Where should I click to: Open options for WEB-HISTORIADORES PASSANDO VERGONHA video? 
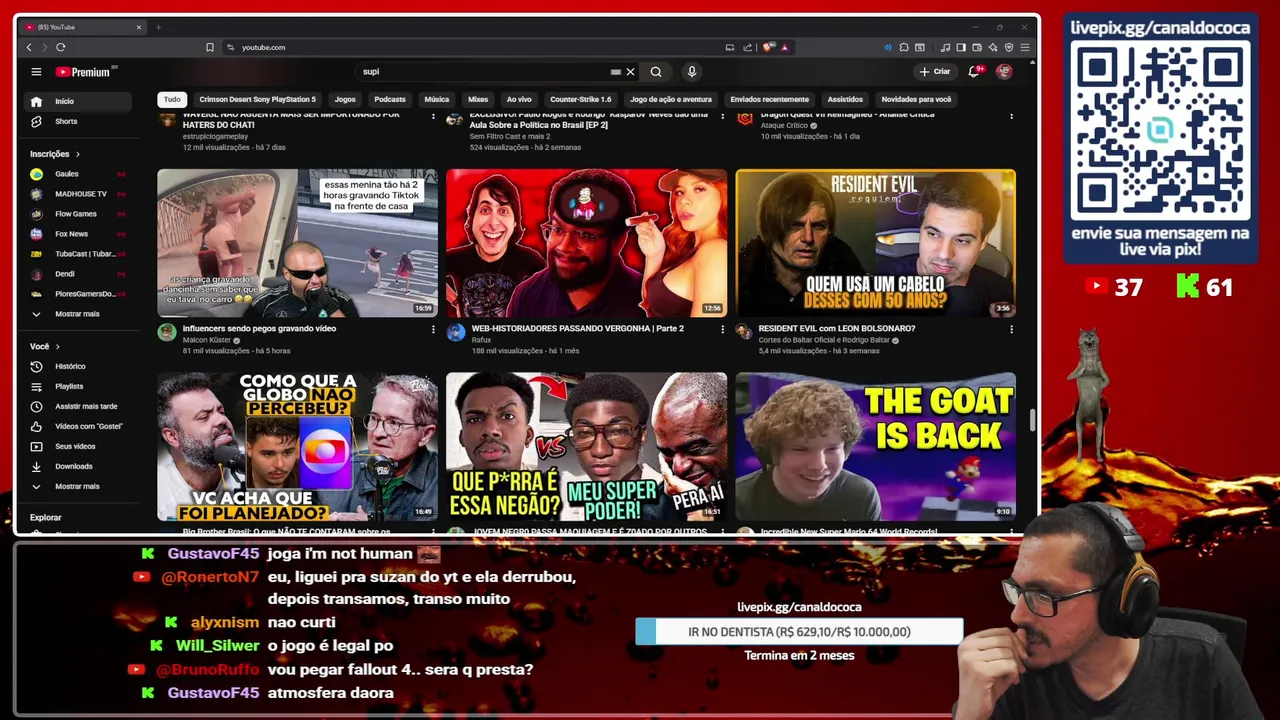tap(722, 329)
